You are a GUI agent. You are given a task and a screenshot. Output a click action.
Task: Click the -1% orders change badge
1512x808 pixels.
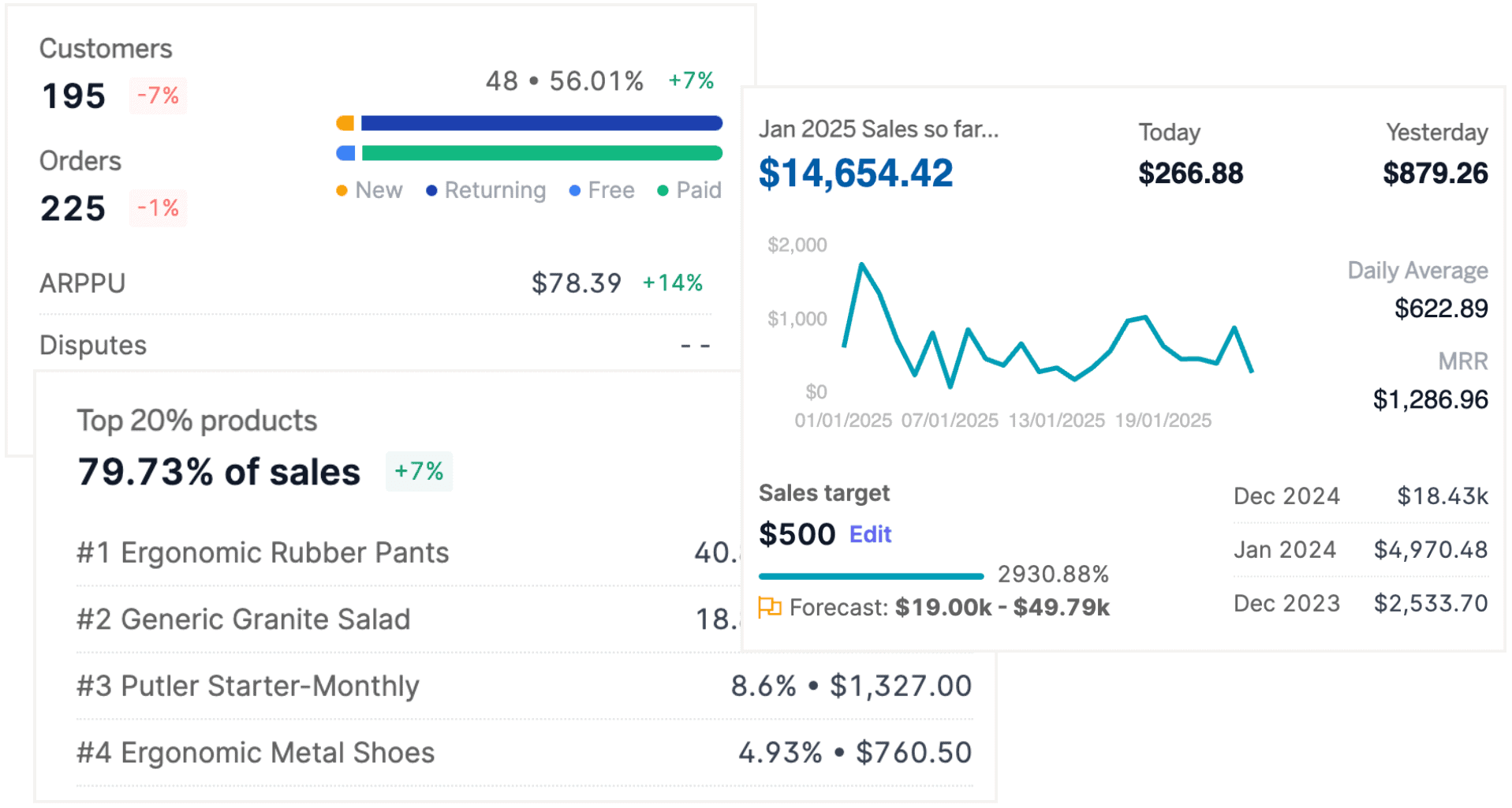point(158,208)
